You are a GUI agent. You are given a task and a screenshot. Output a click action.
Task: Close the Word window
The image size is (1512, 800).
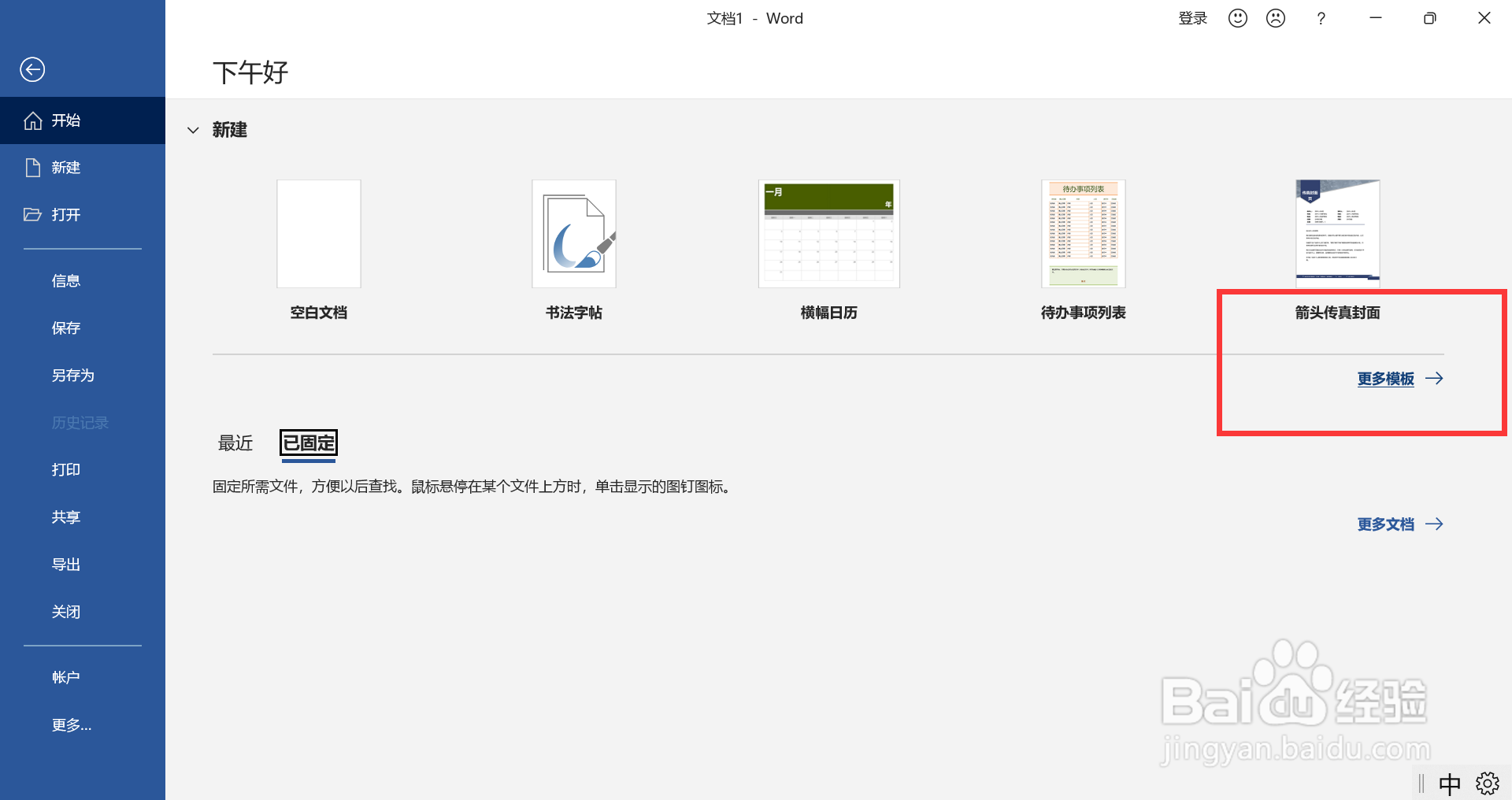(x=1484, y=18)
